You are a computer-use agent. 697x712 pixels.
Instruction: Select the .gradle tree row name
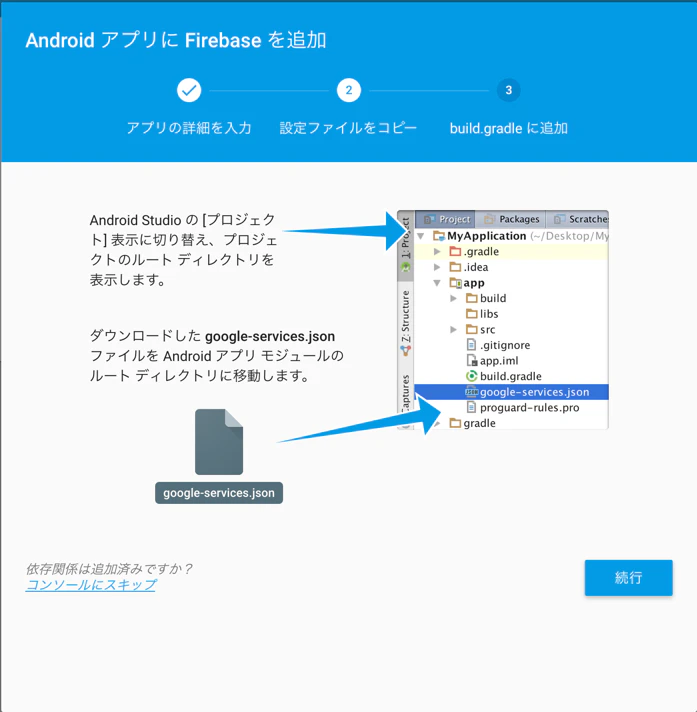pos(481,252)
